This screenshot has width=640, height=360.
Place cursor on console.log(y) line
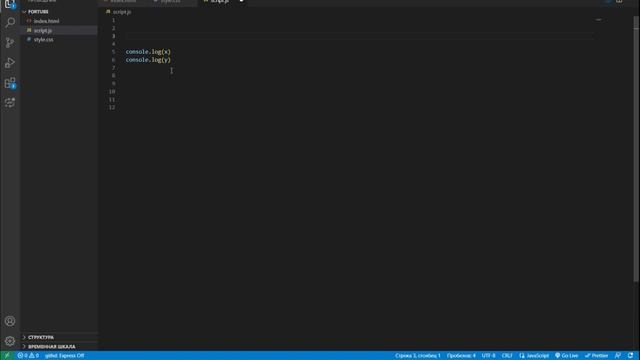148,60
